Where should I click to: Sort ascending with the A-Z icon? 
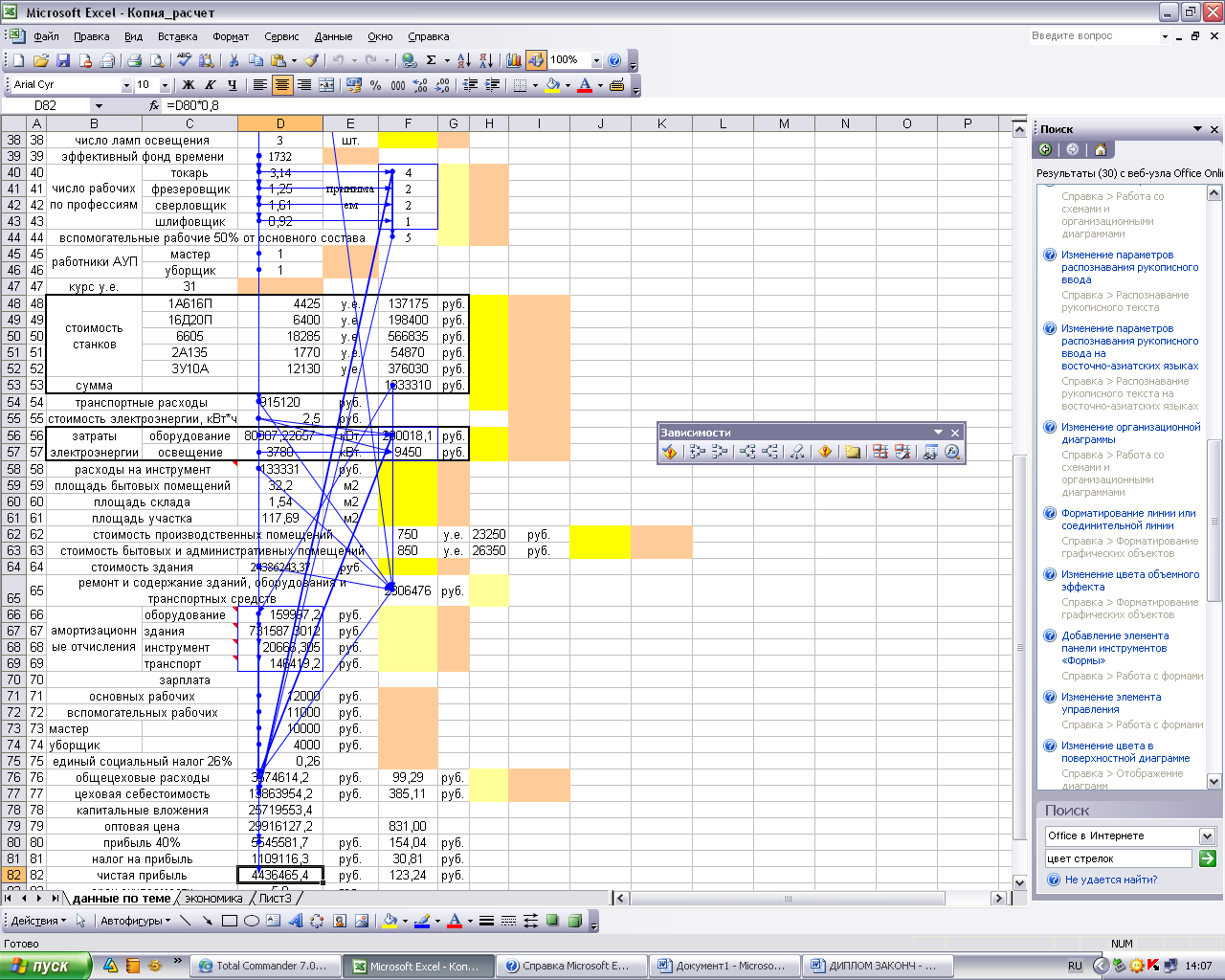(x=463, y=60)
